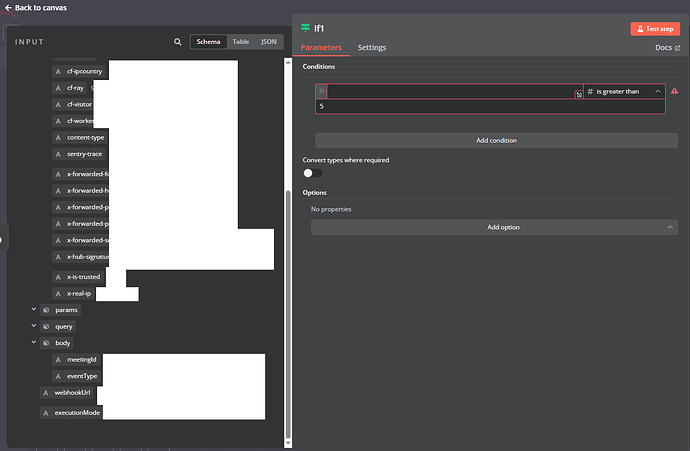Click the string type icon beside executionMode
This screenshot has height=451, width=690.
(46, 413)
